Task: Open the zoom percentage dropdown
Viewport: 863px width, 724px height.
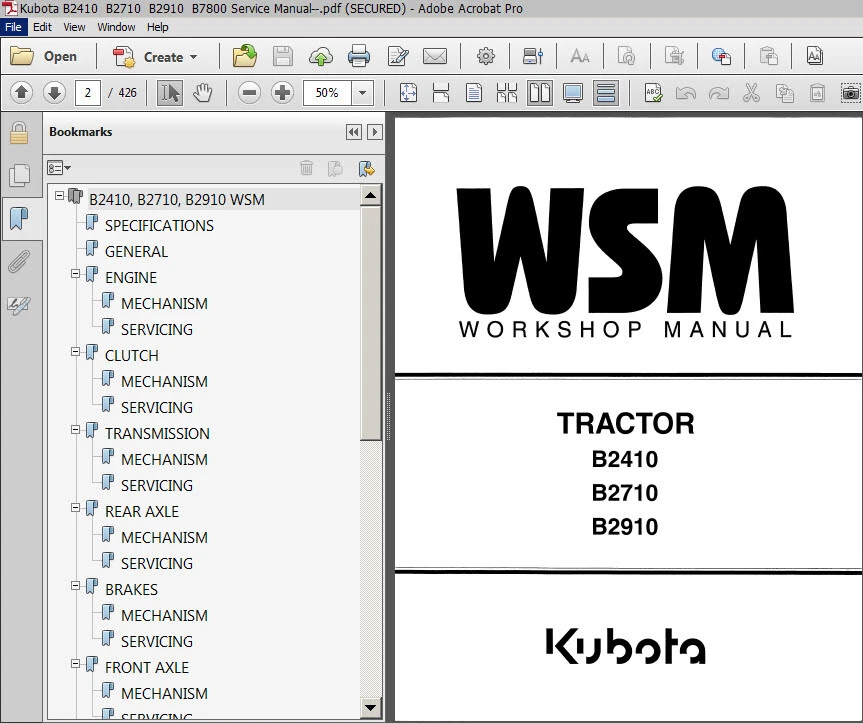Action: 363,93
